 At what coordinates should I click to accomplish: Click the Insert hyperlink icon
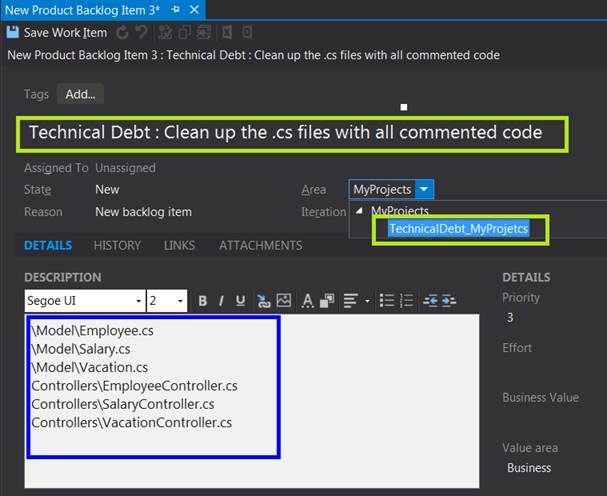(x=263, y=301)
